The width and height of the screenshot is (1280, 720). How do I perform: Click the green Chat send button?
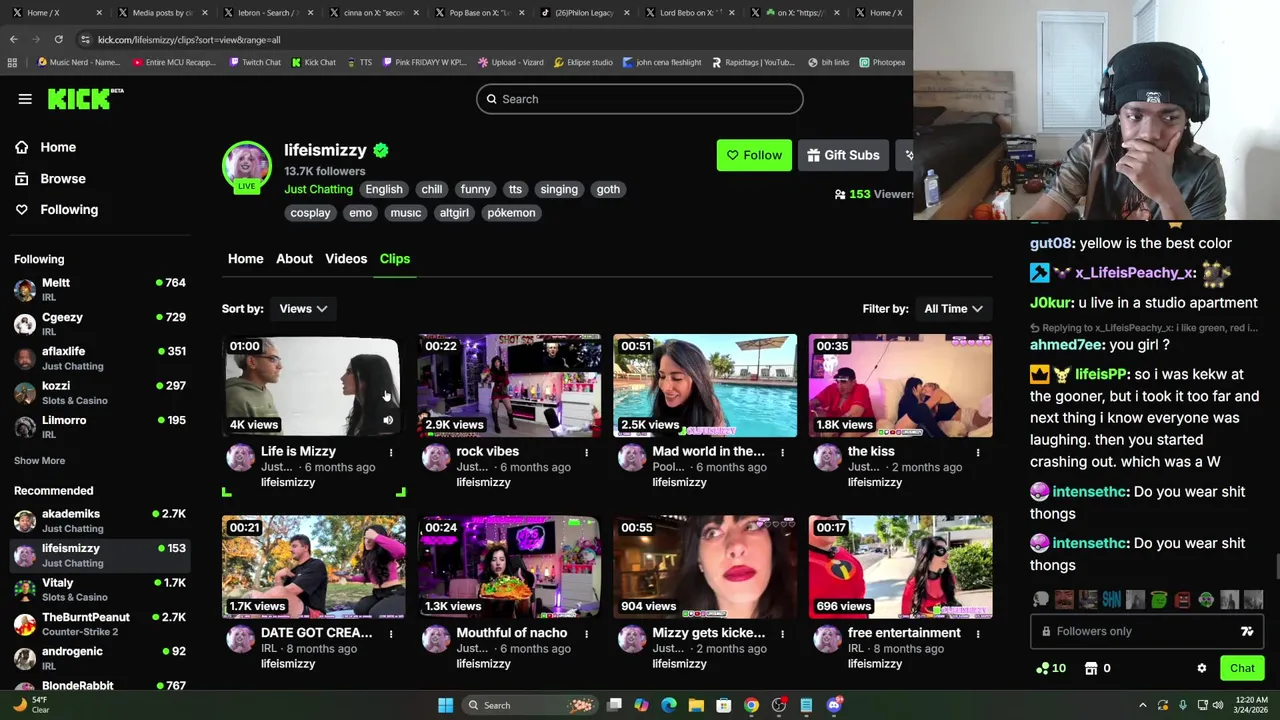[x=1242, y=668]
